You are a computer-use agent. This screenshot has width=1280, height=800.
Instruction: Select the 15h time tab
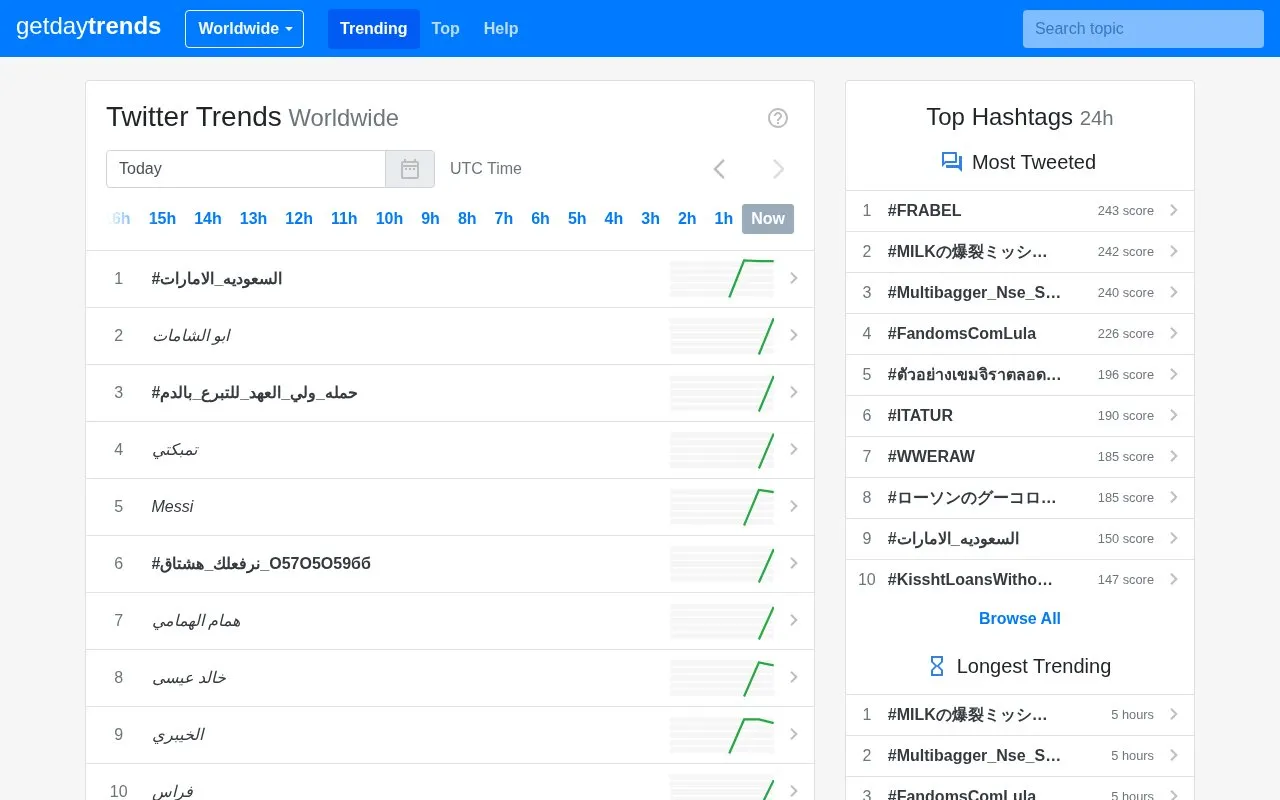[162, 219]
